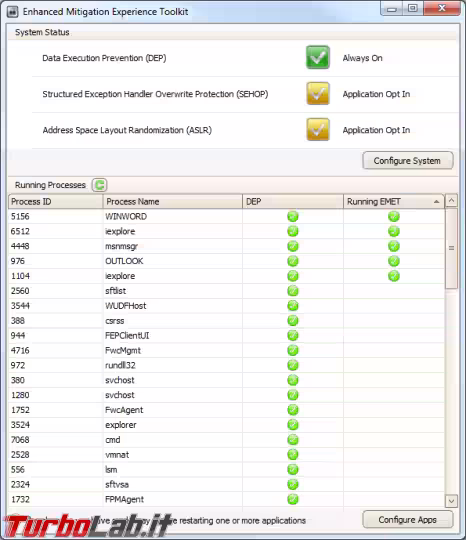Screen dimensions: 466x540
Task: Sort by DEP column header
Action: coord(293,201)
